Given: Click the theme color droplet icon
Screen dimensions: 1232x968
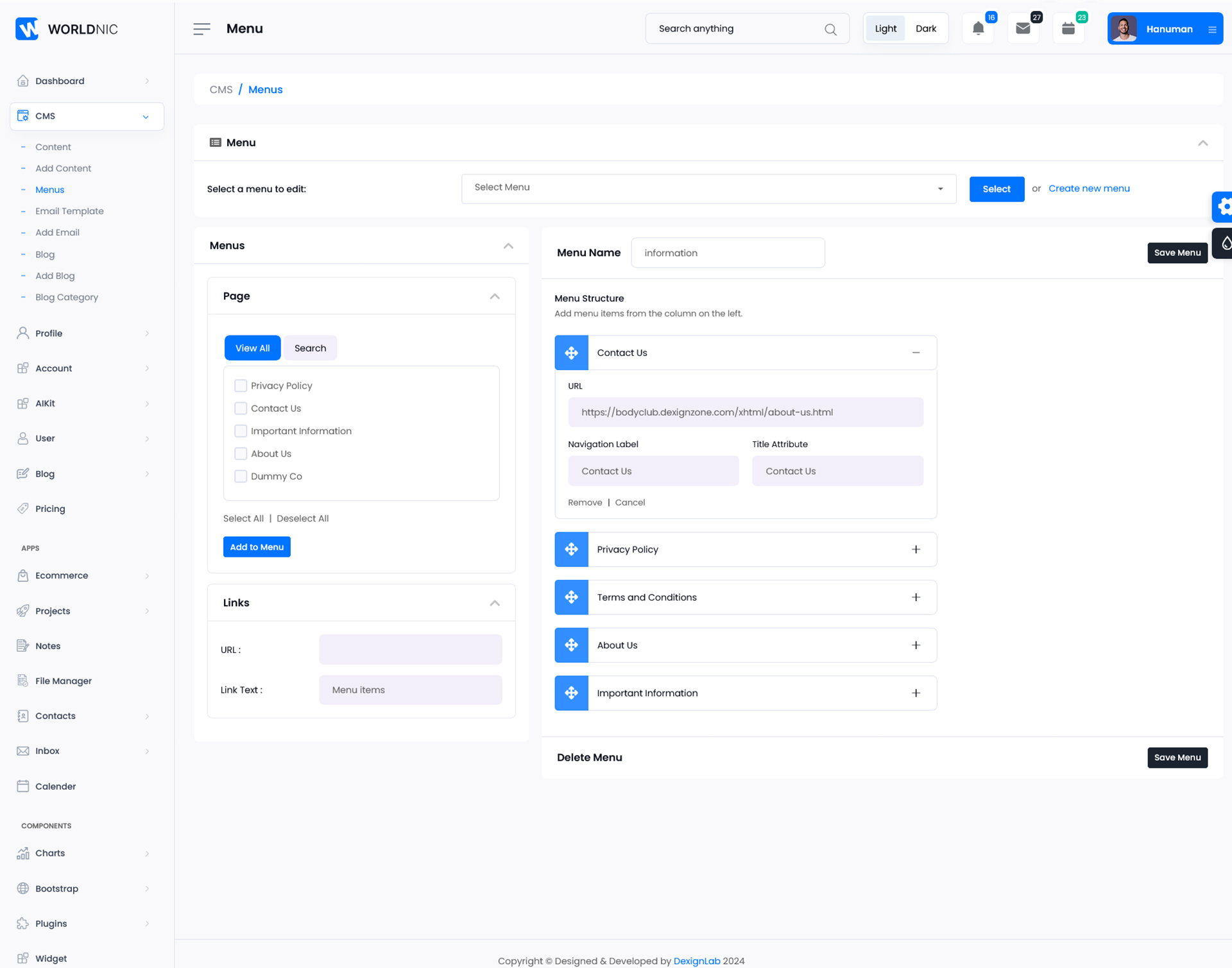Looking at the screenshot, I should pos(1226,243).
